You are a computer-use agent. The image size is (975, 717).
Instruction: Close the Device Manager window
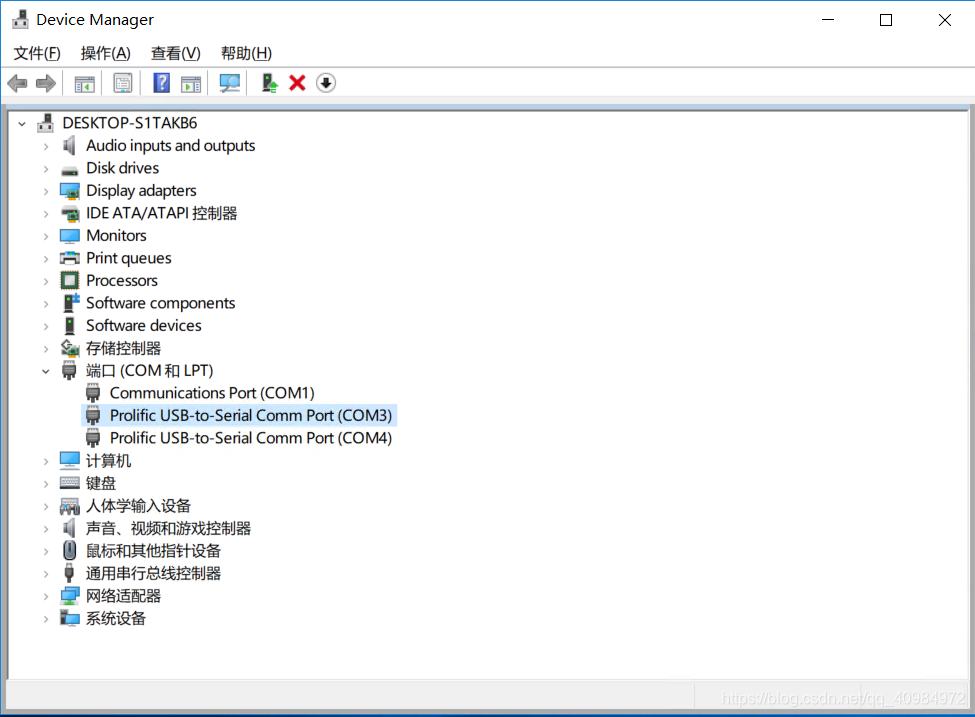[x=945, y=20]
